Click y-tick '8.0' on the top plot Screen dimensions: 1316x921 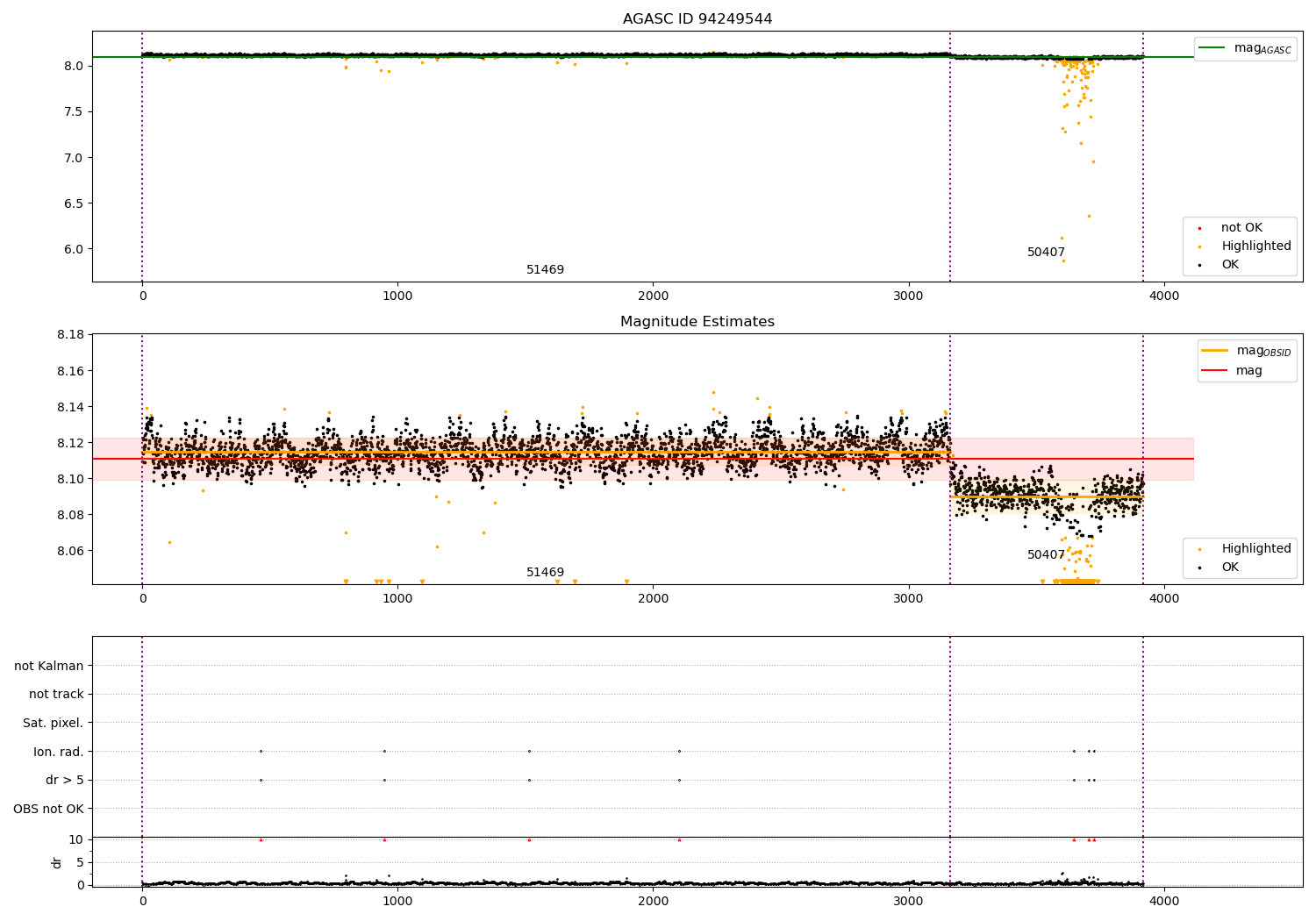click(x=74, y=66)
